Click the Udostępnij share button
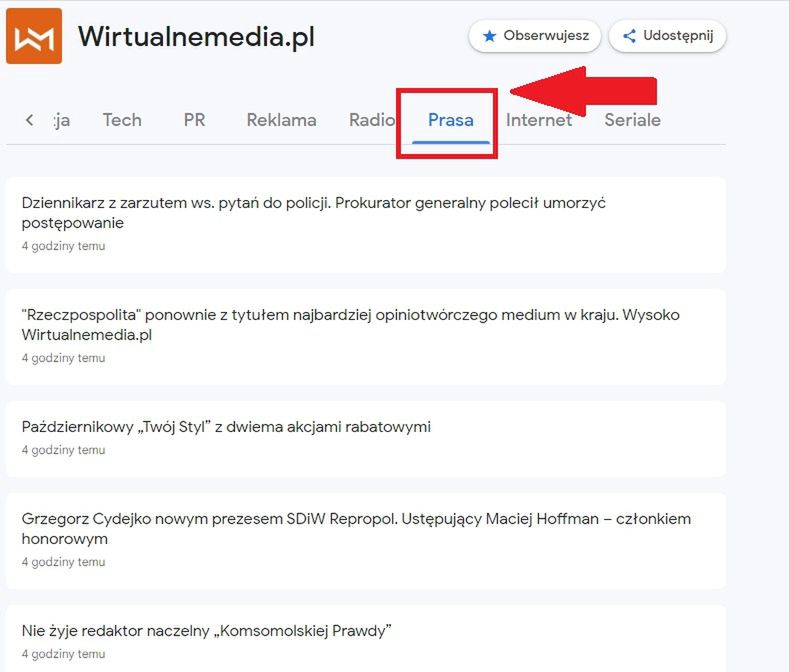 click(x=667, y=36)
